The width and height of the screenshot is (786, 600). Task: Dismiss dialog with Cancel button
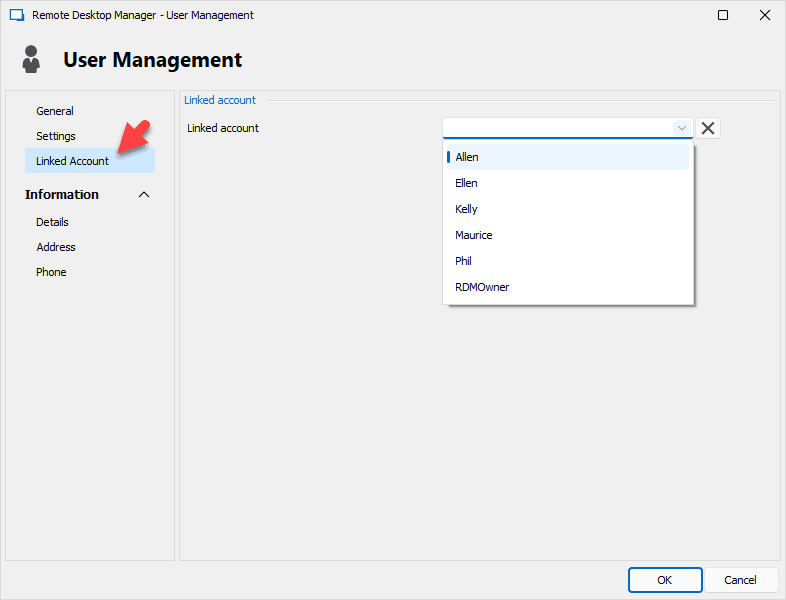coord(740,580)
